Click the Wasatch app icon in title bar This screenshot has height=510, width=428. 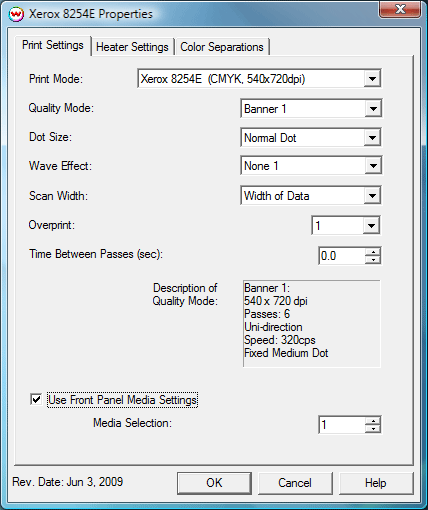(x=16, y=15)
